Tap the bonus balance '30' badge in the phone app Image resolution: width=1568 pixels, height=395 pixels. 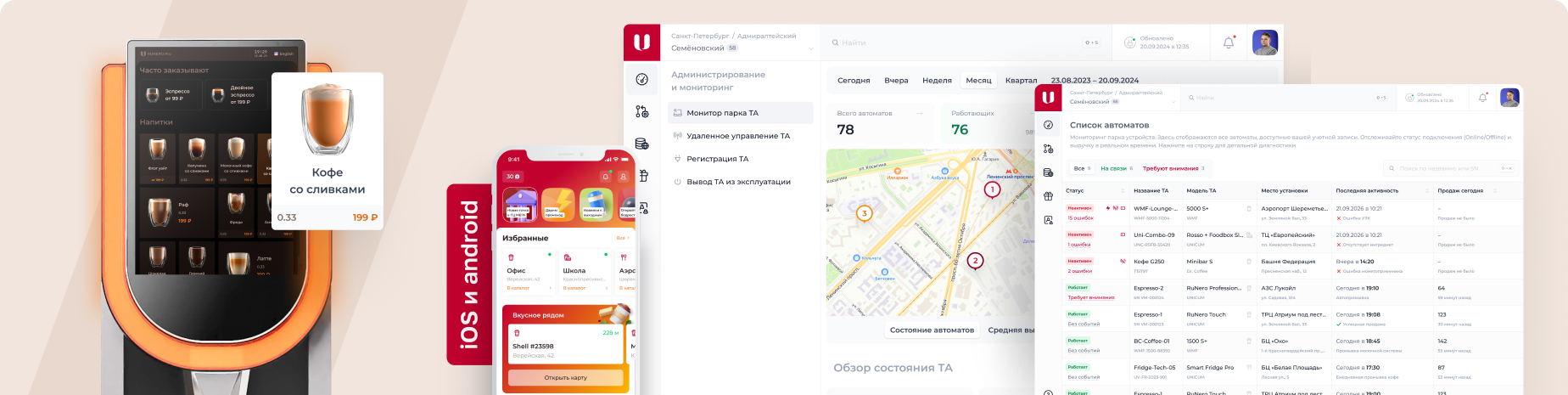coord(513,177)
